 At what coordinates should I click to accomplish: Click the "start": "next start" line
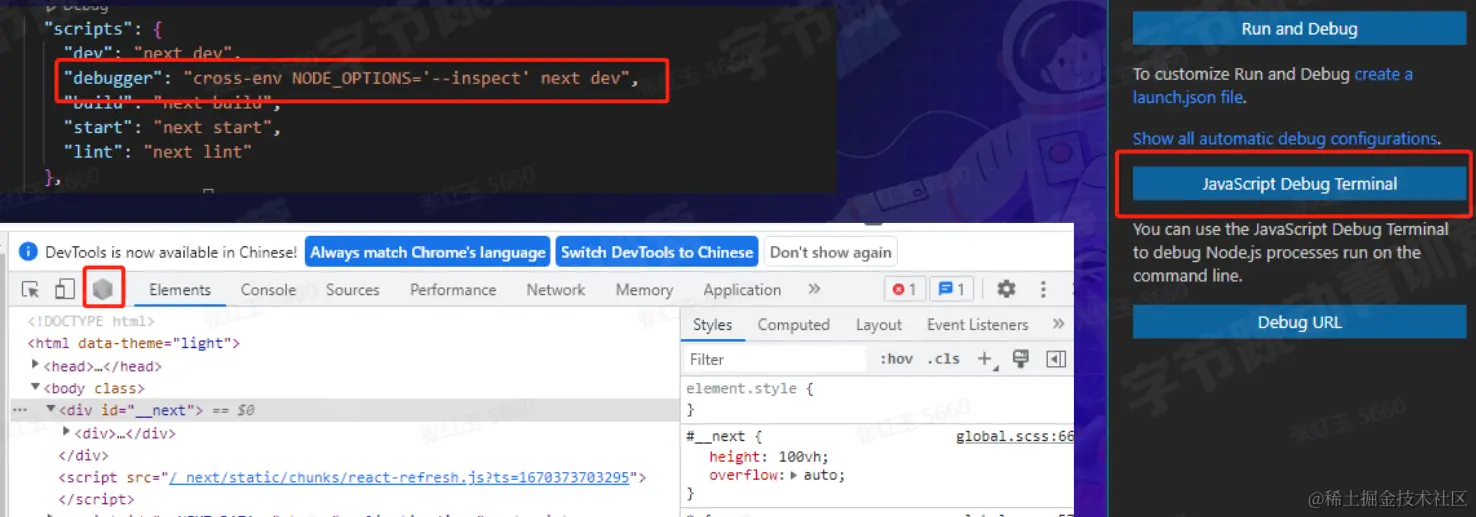[172, 127]
